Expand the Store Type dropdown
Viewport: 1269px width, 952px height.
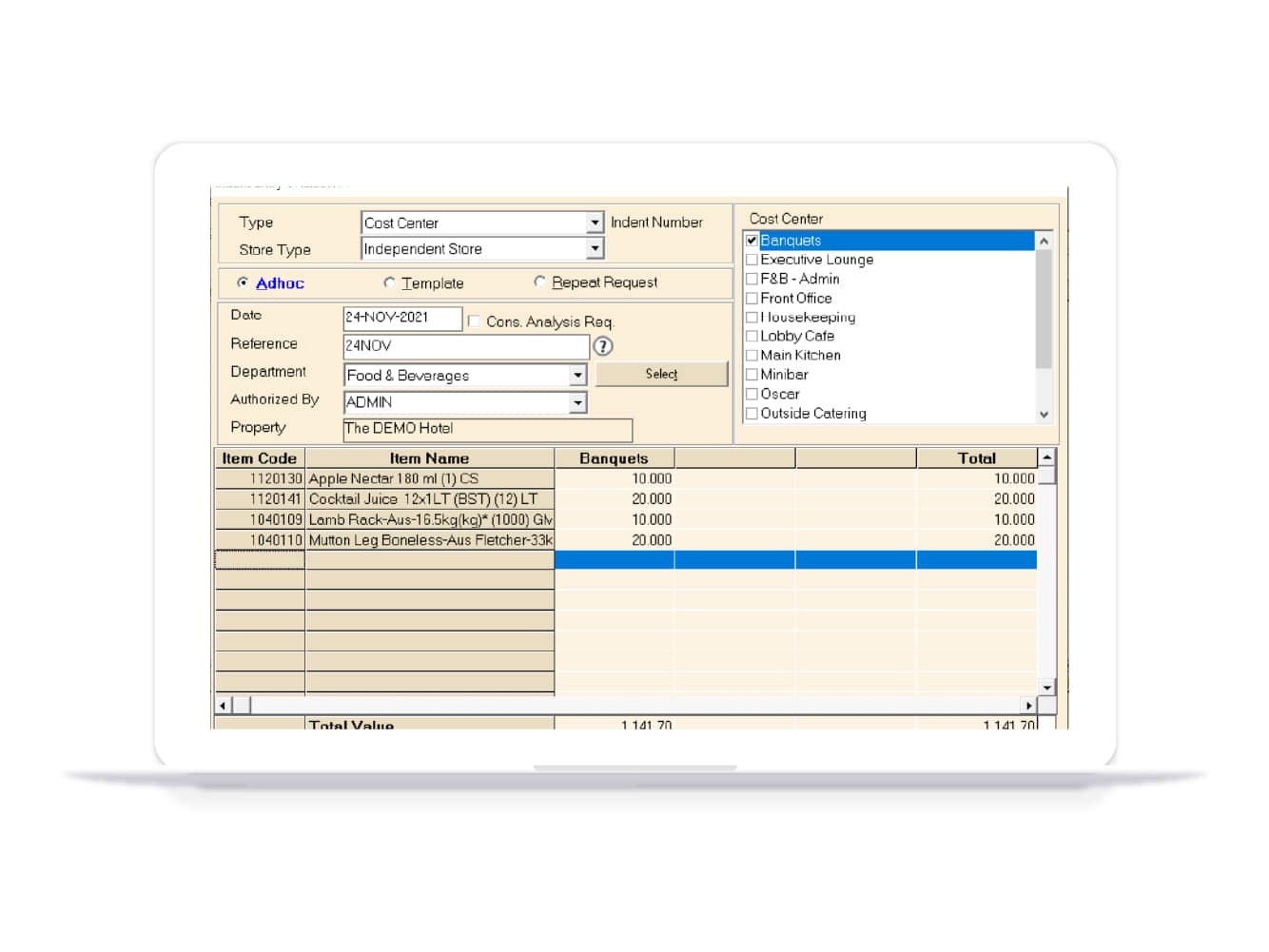(x=595, y=248)
